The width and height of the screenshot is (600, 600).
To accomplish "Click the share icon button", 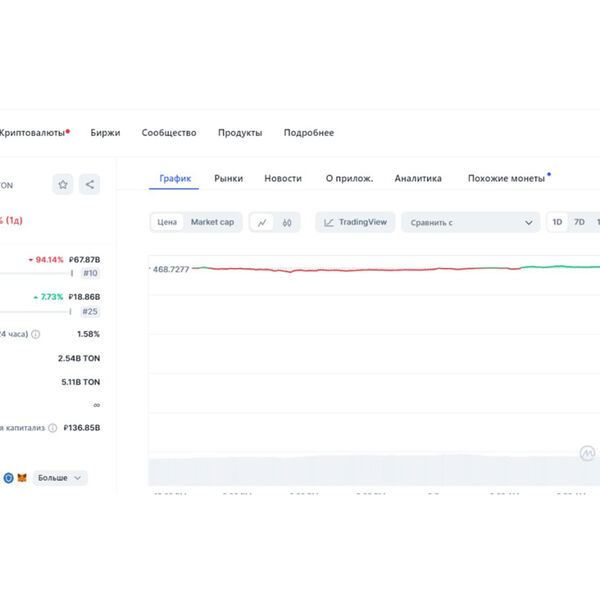I will click(x=90, y=184).
